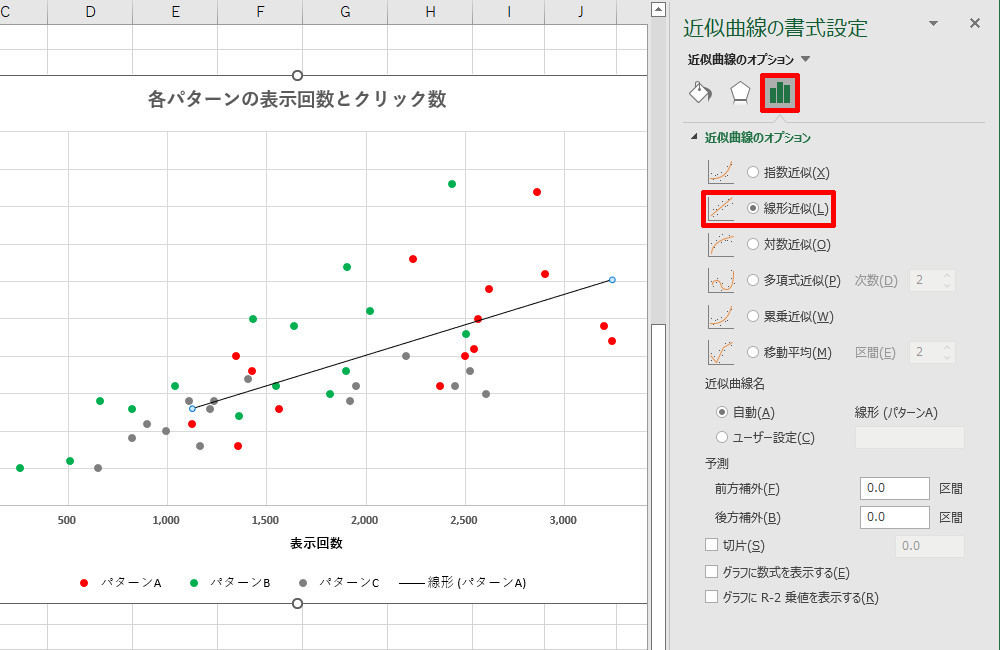Select column E header

pos(175,11)
